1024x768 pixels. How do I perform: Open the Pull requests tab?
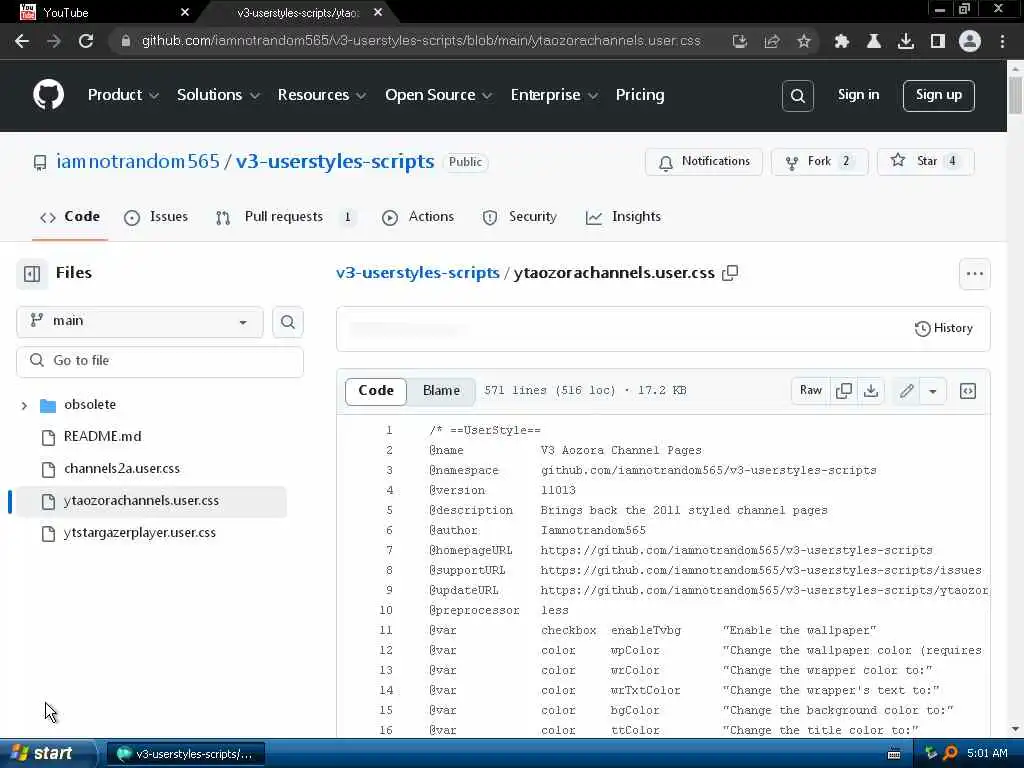(x=287, y=217)
